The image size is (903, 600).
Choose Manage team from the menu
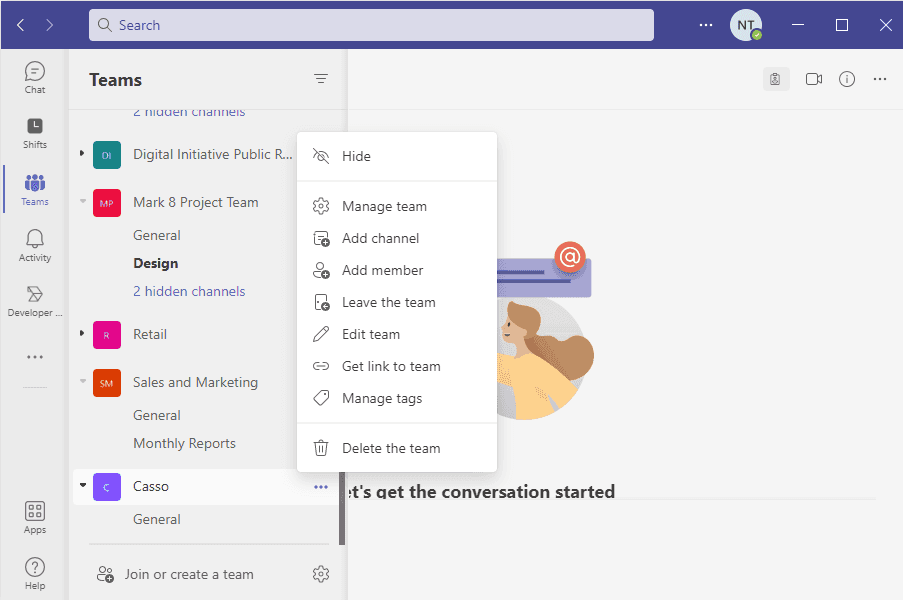coord(397,206)
